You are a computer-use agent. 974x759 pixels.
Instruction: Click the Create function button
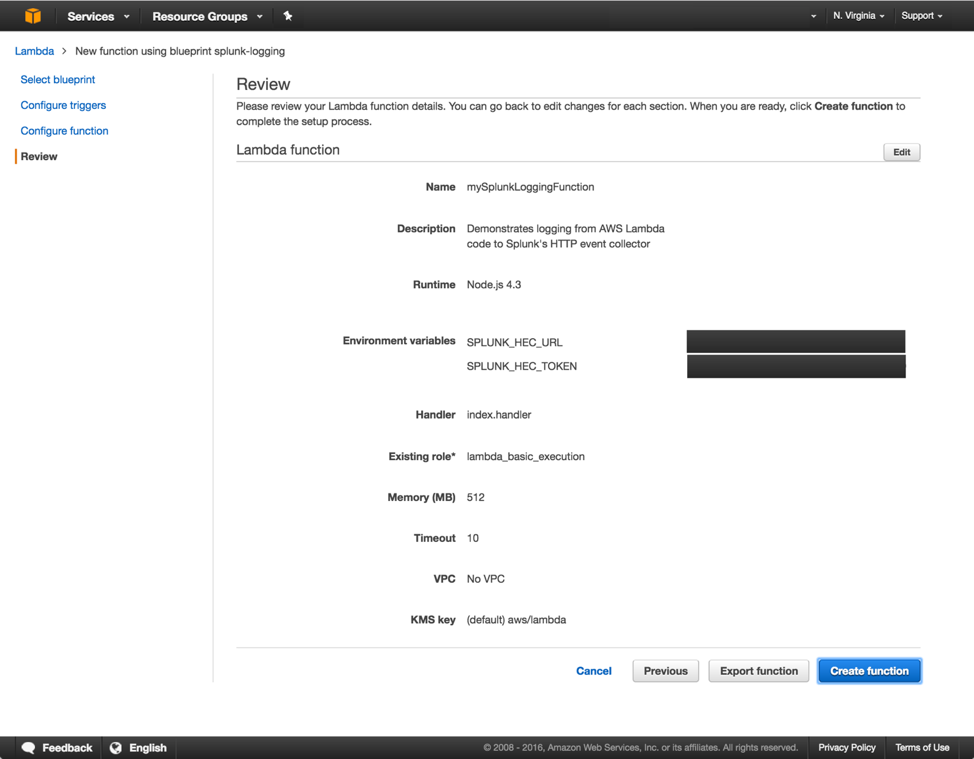tap(869, 671)
